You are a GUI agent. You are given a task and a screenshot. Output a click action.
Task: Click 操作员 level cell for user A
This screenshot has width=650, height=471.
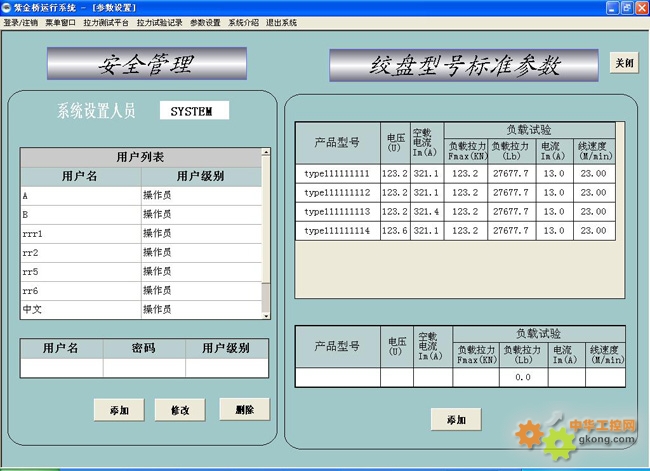point(201,196)
